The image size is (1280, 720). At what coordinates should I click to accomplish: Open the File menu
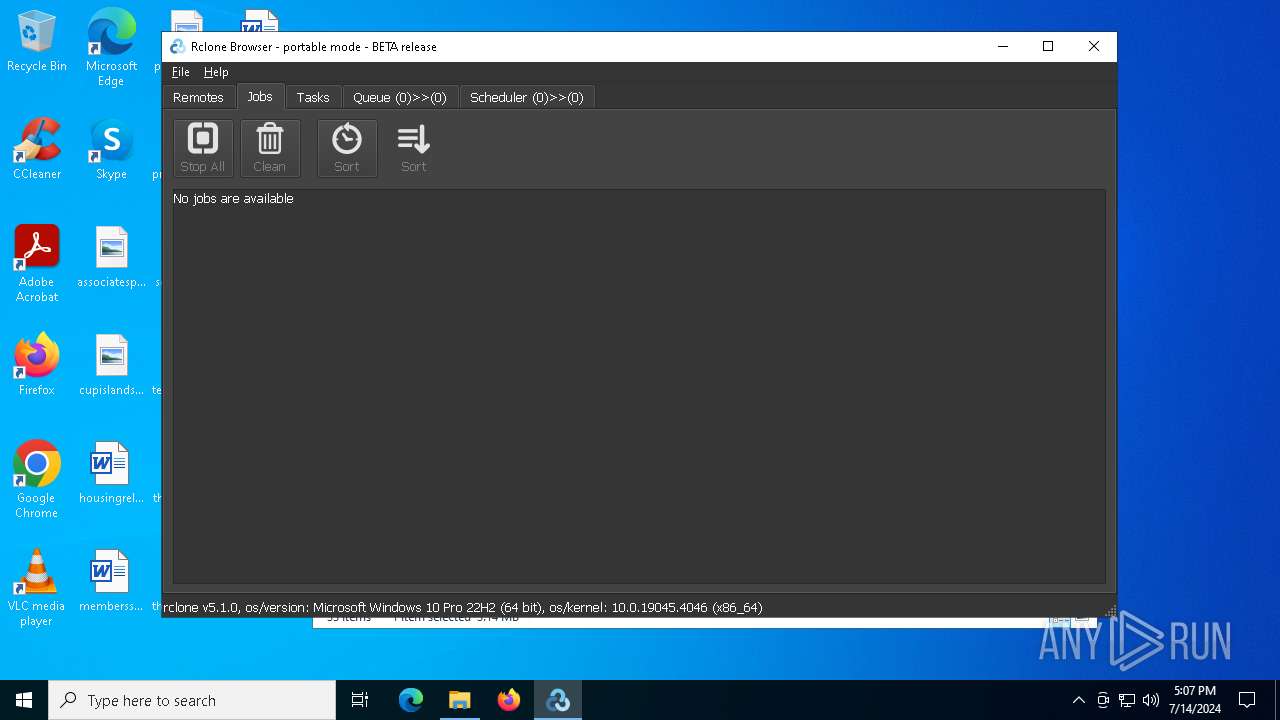click(x=180, y=72)
